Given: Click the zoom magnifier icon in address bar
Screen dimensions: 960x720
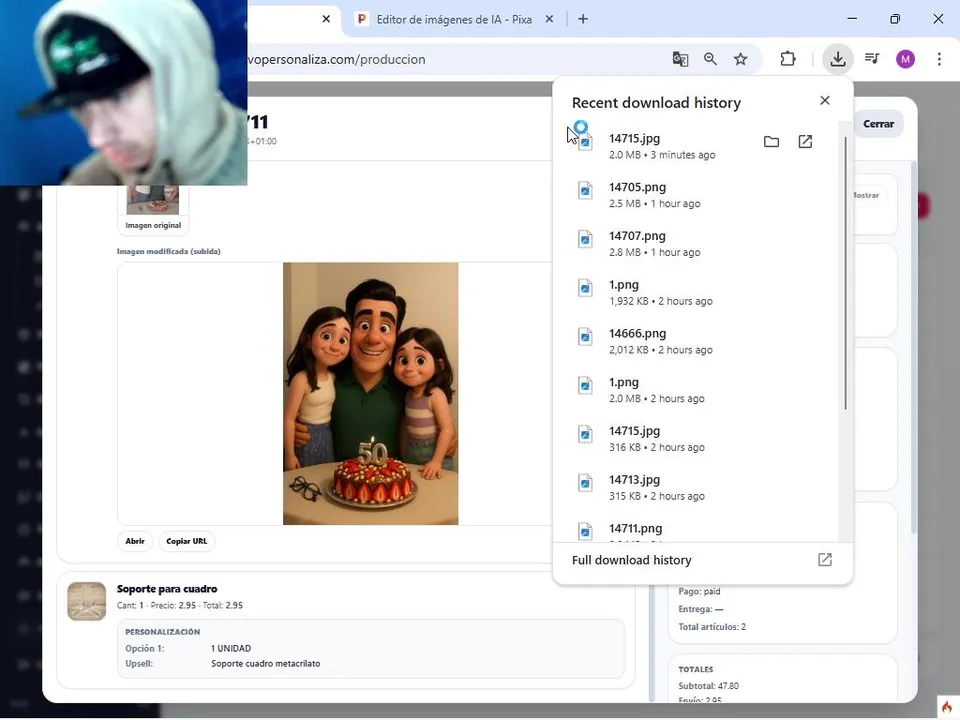Looking at the screenshot, I should [x=710, y=59].
